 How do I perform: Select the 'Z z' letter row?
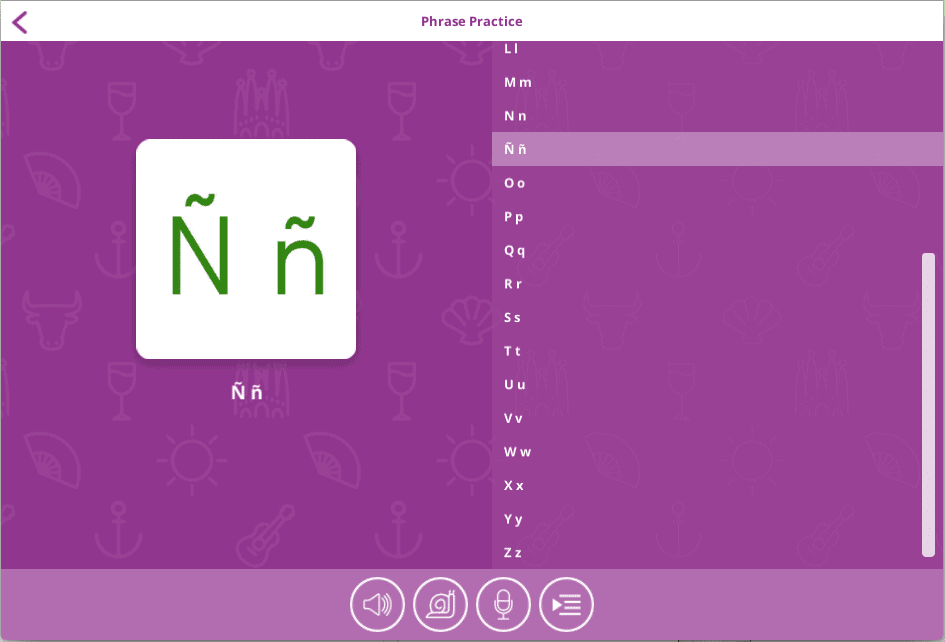pos(717,552)
